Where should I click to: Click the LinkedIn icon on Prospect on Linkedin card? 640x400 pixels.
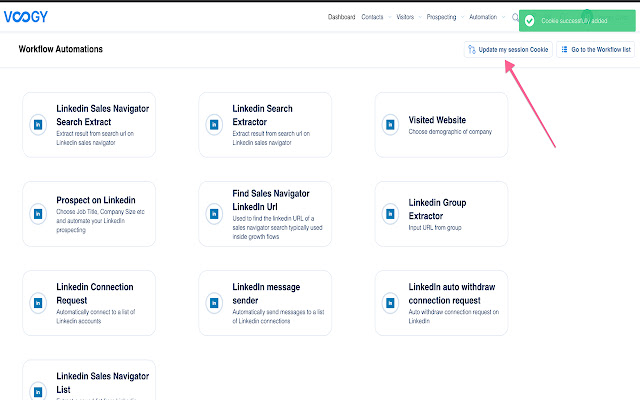38,212
